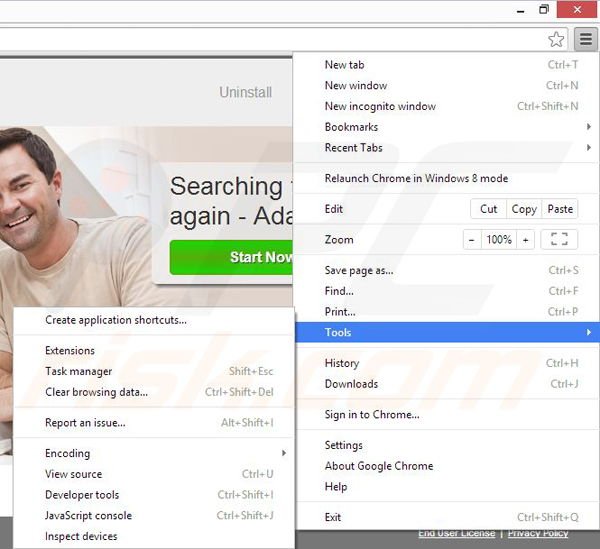Image resolution: width=600 pixels, height=549 pixels.
Task: Open the End User License link
Action: point(457,533)
